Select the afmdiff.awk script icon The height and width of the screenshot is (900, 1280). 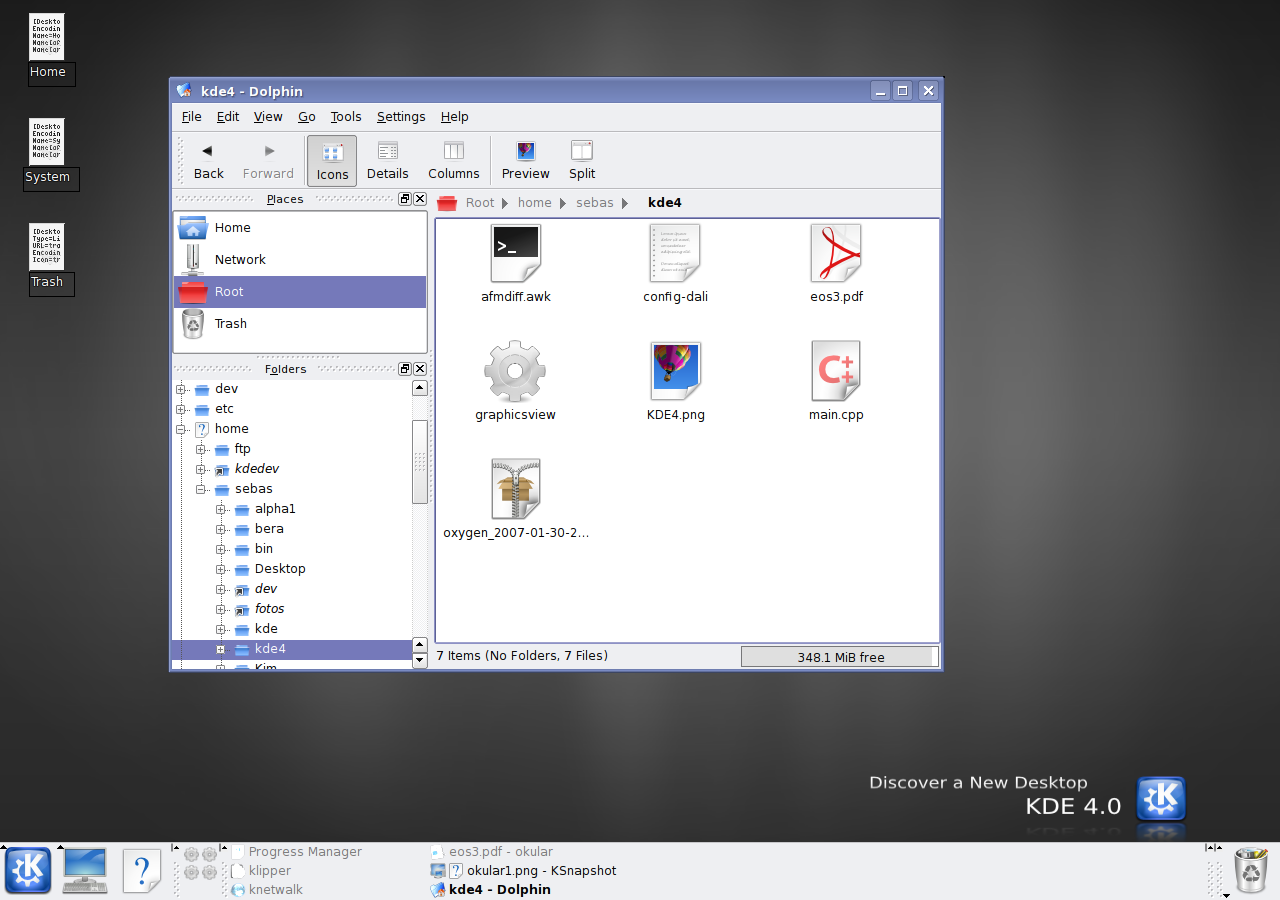click(516, 255)
